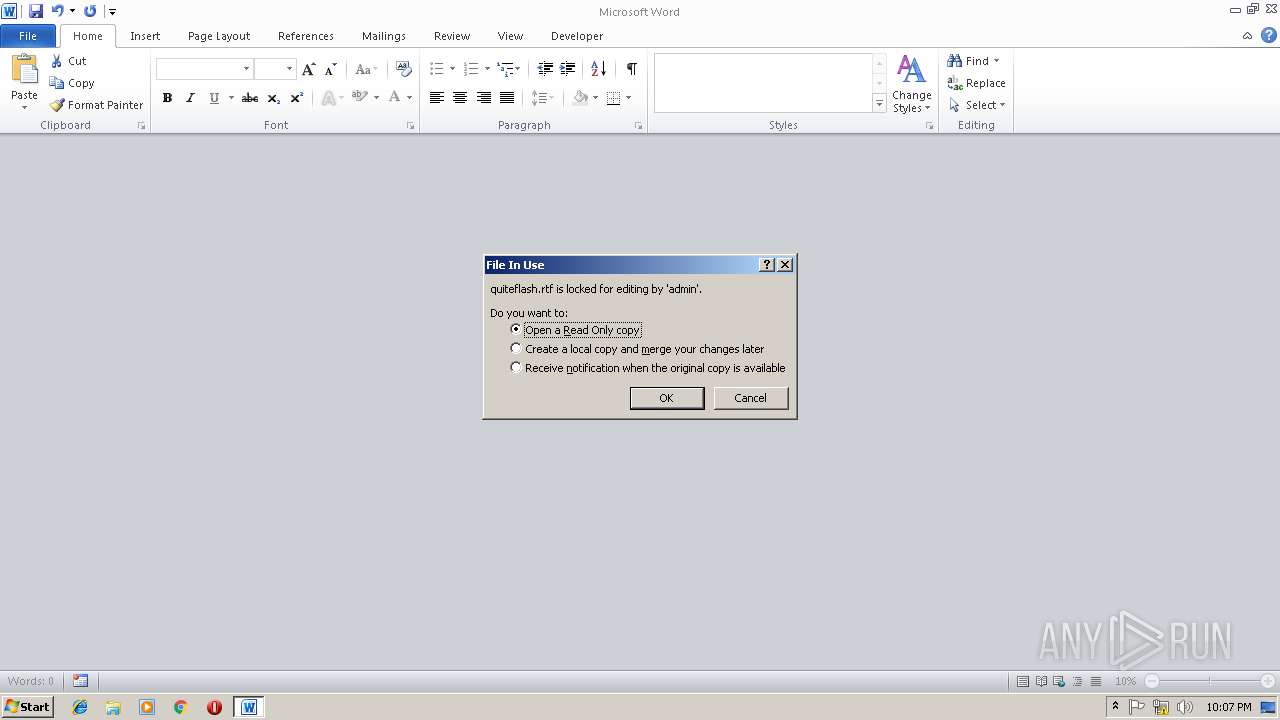1280x720 pixels.
Task: Click the Text Highlight Color button
Action: point(360,98)
